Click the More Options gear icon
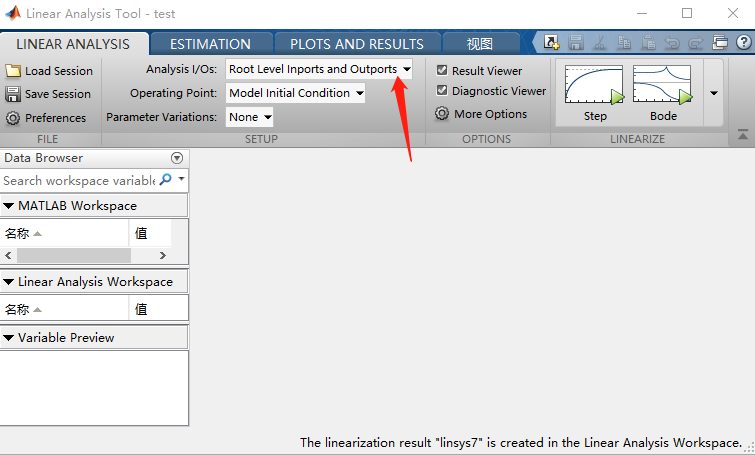 442,114
